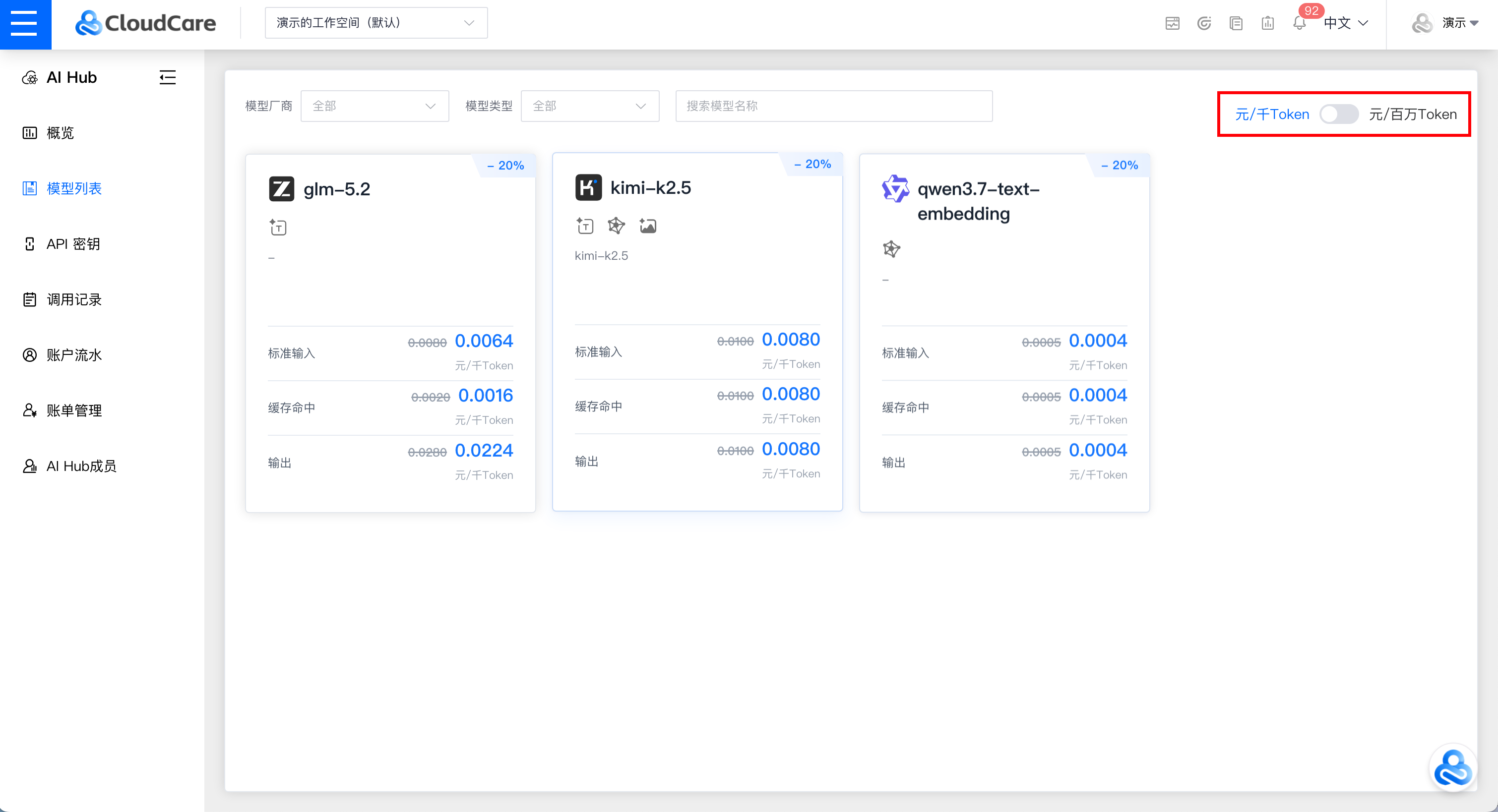
Task: Open the 中文 language menu
Action: [1346, 23]
